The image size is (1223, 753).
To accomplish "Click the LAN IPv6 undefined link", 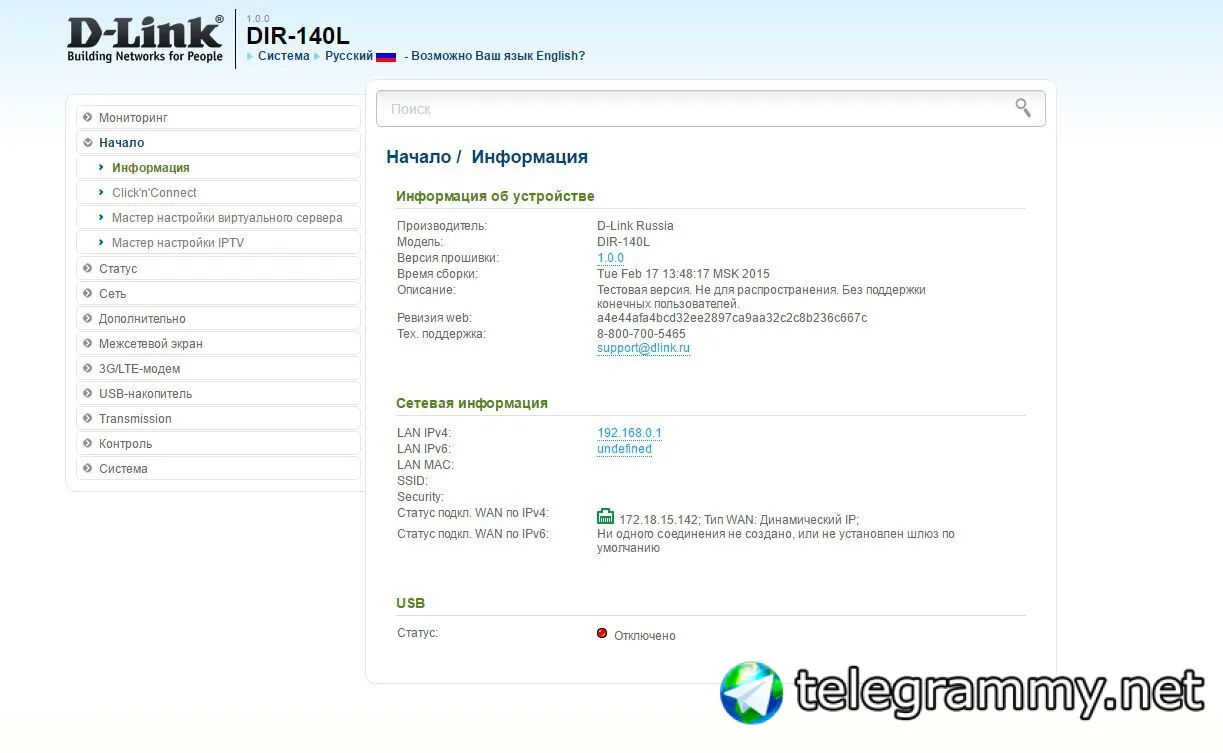I will pos(624,449).
